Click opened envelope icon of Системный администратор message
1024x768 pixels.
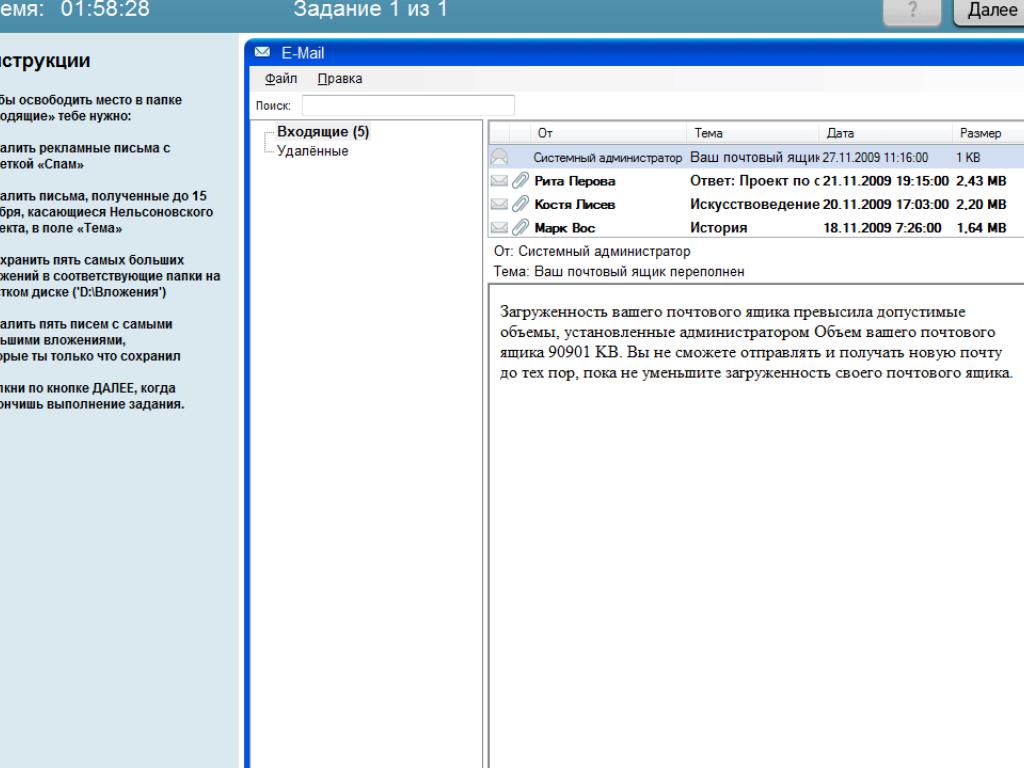pyautogui.click(x=500, y=157)
